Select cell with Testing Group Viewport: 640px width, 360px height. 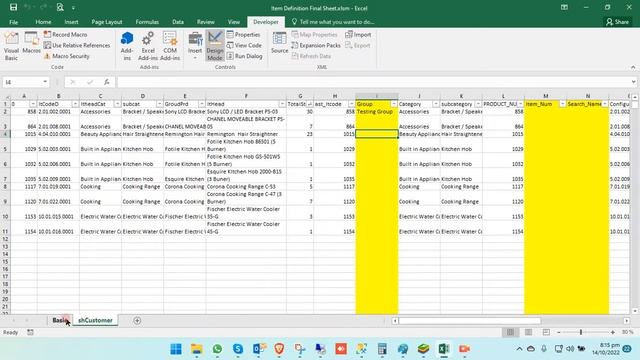click(x=377, y=111)
